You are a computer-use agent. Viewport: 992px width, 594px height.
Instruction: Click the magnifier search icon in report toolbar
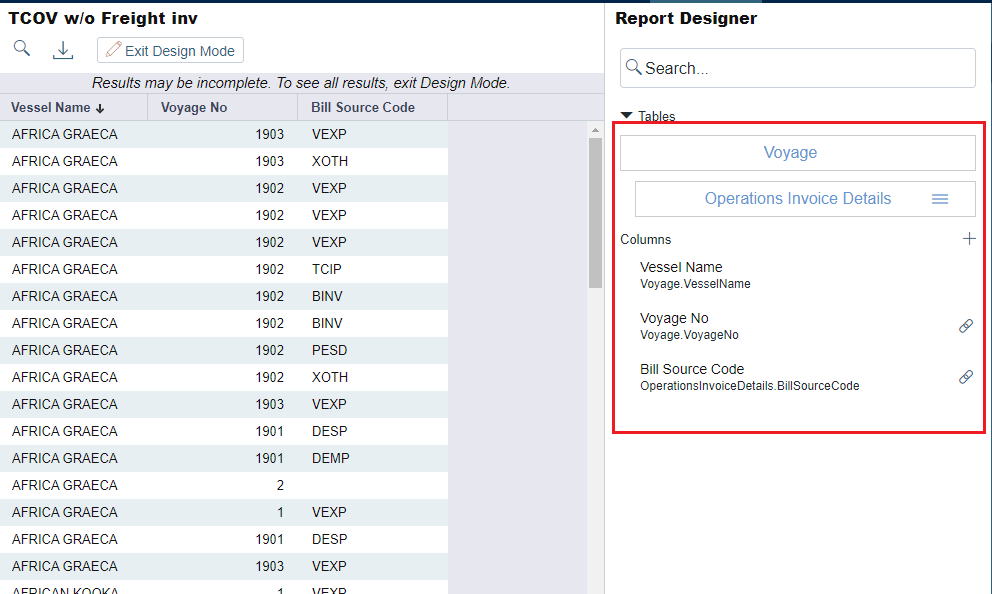21,49
